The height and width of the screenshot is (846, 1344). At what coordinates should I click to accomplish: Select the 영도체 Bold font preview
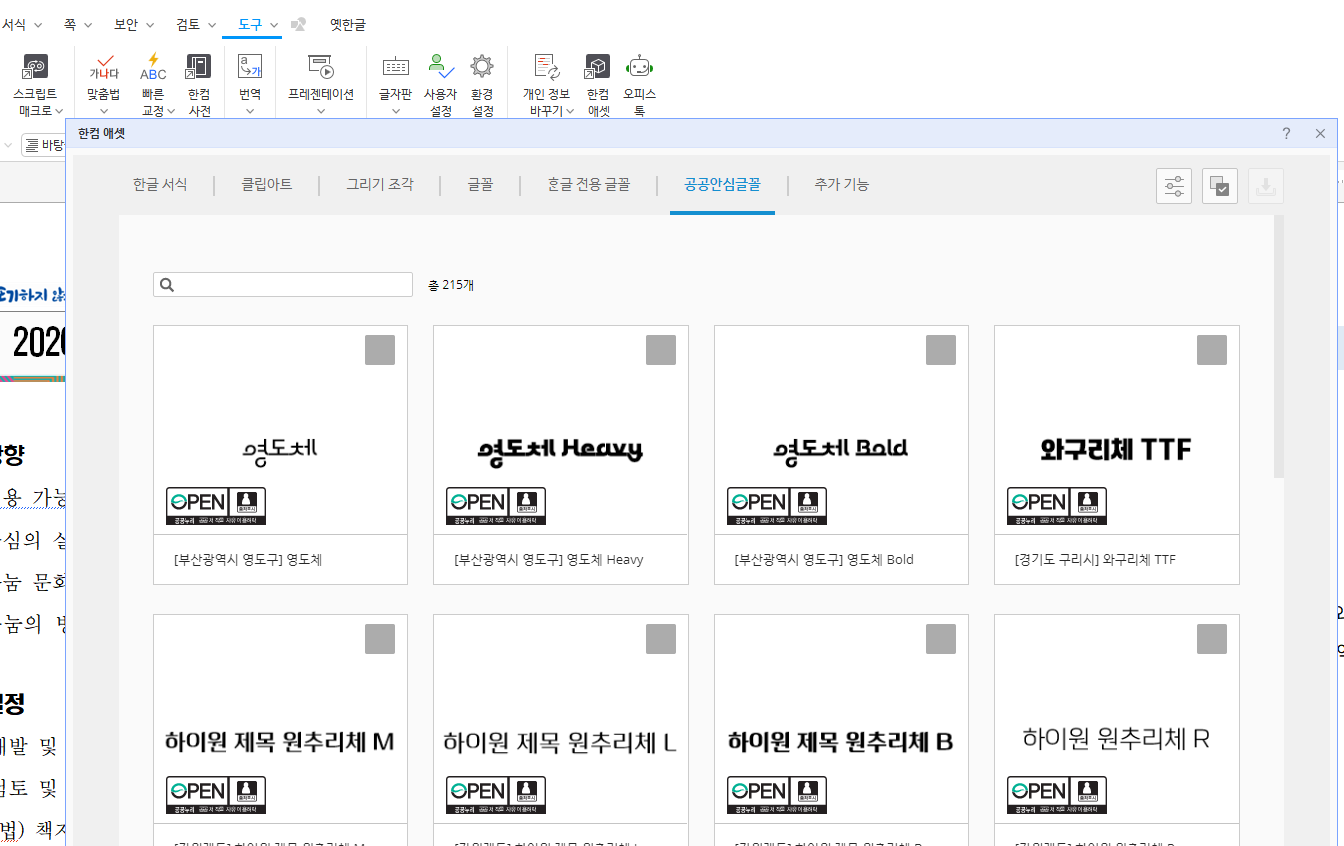point(841,449)
